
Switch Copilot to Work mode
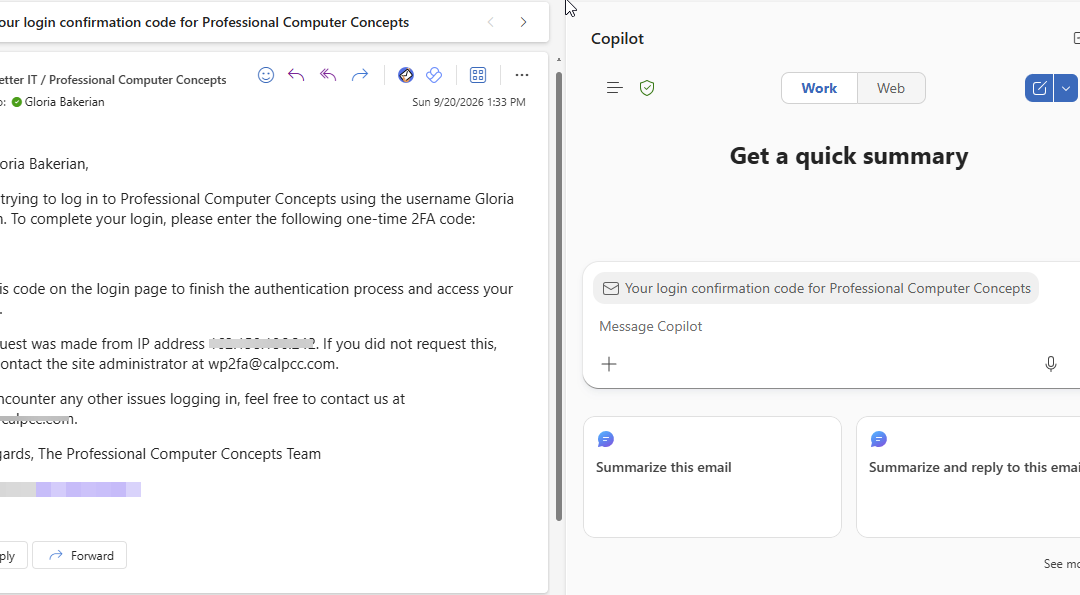click(820, 88)
